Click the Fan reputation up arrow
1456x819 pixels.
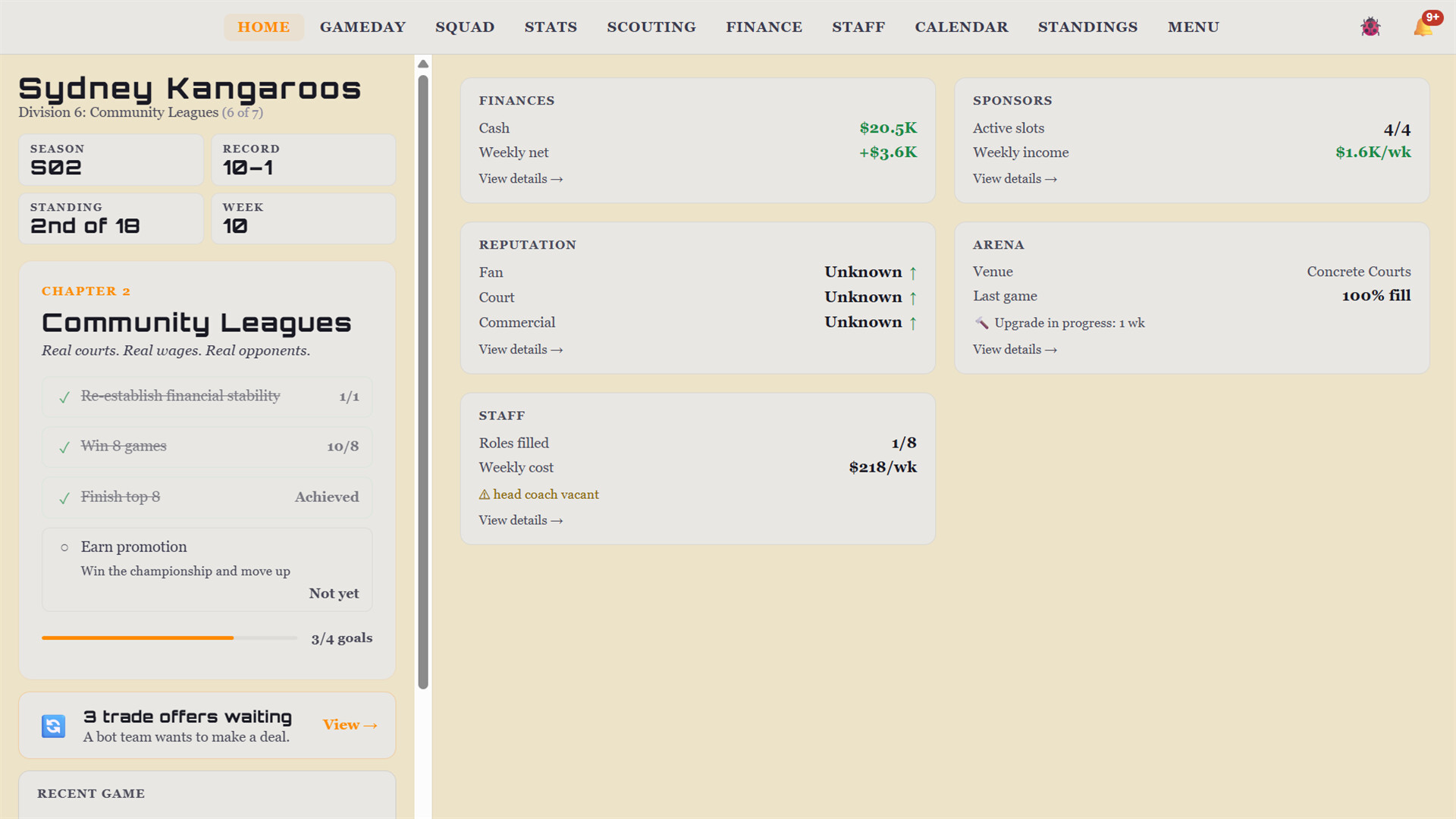[x=913, y=272]
